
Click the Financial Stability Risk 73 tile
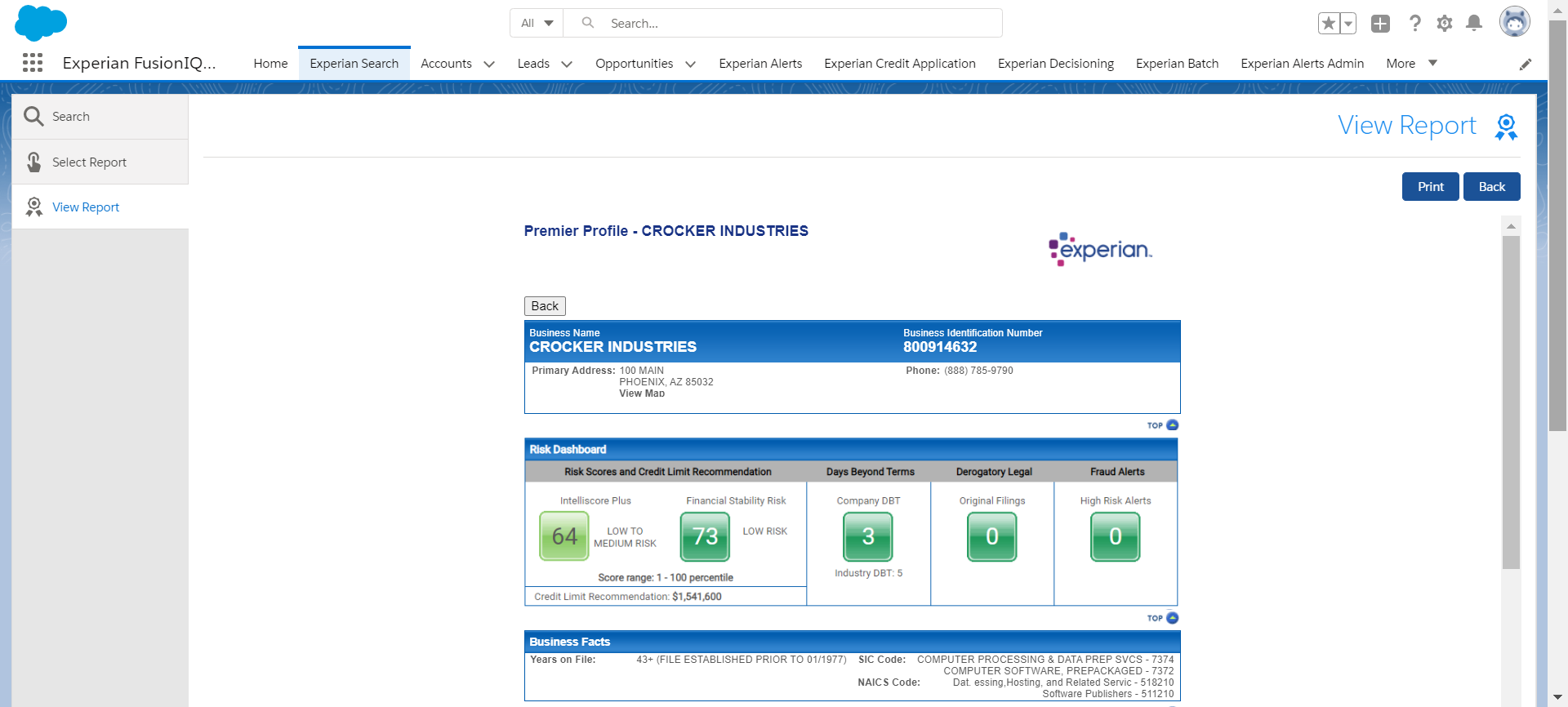705,536
